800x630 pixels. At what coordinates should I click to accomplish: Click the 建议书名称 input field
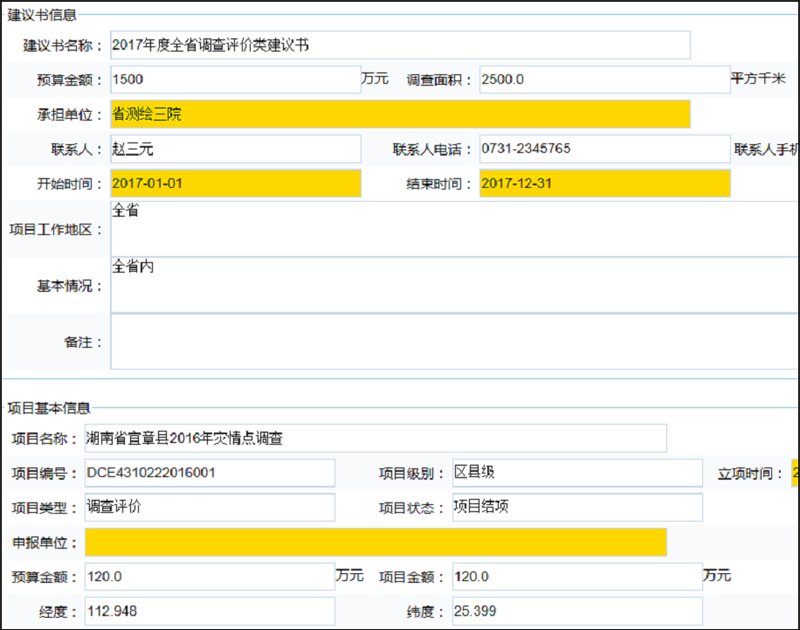tap(400, 44)
